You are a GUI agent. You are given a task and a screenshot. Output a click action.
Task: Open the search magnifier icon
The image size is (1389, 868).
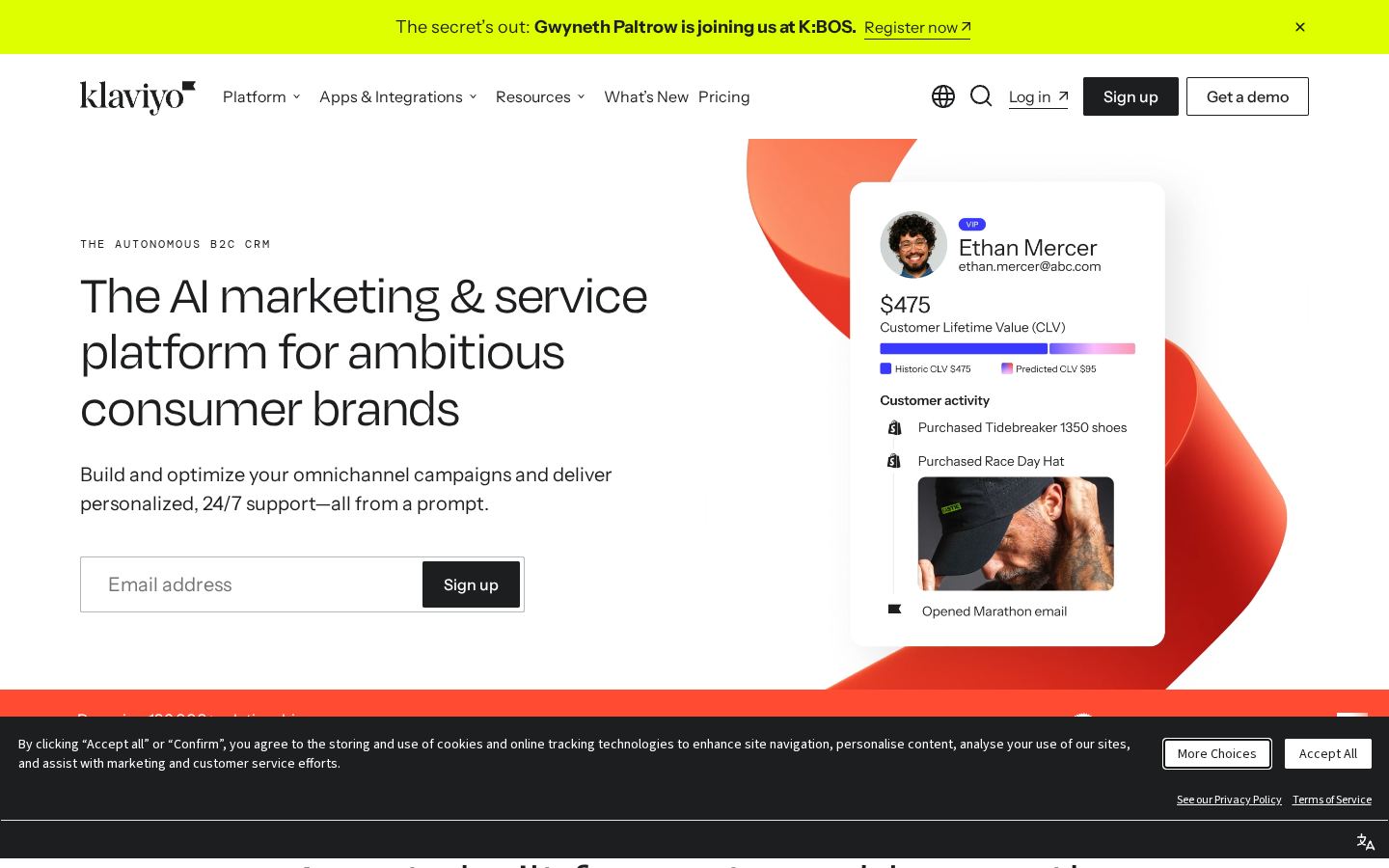pyautogui.click(x=981, y=95)
